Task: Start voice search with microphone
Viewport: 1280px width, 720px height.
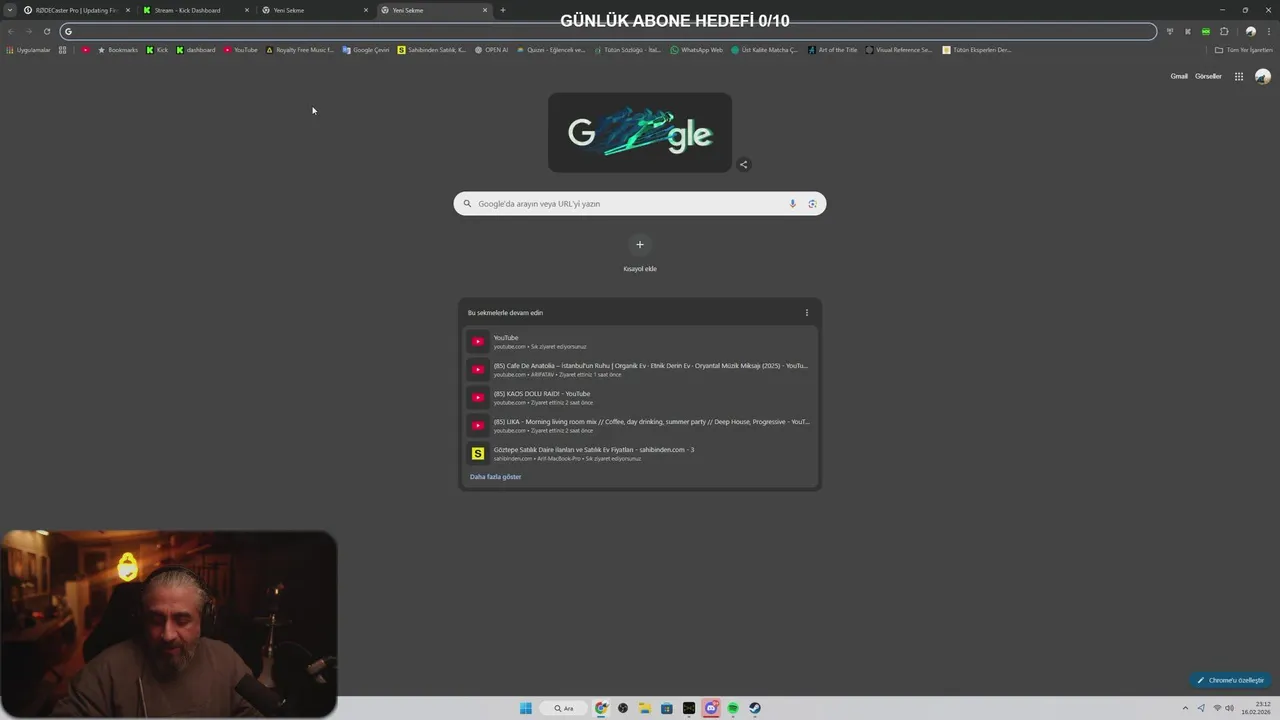Action: coord(793,203)
